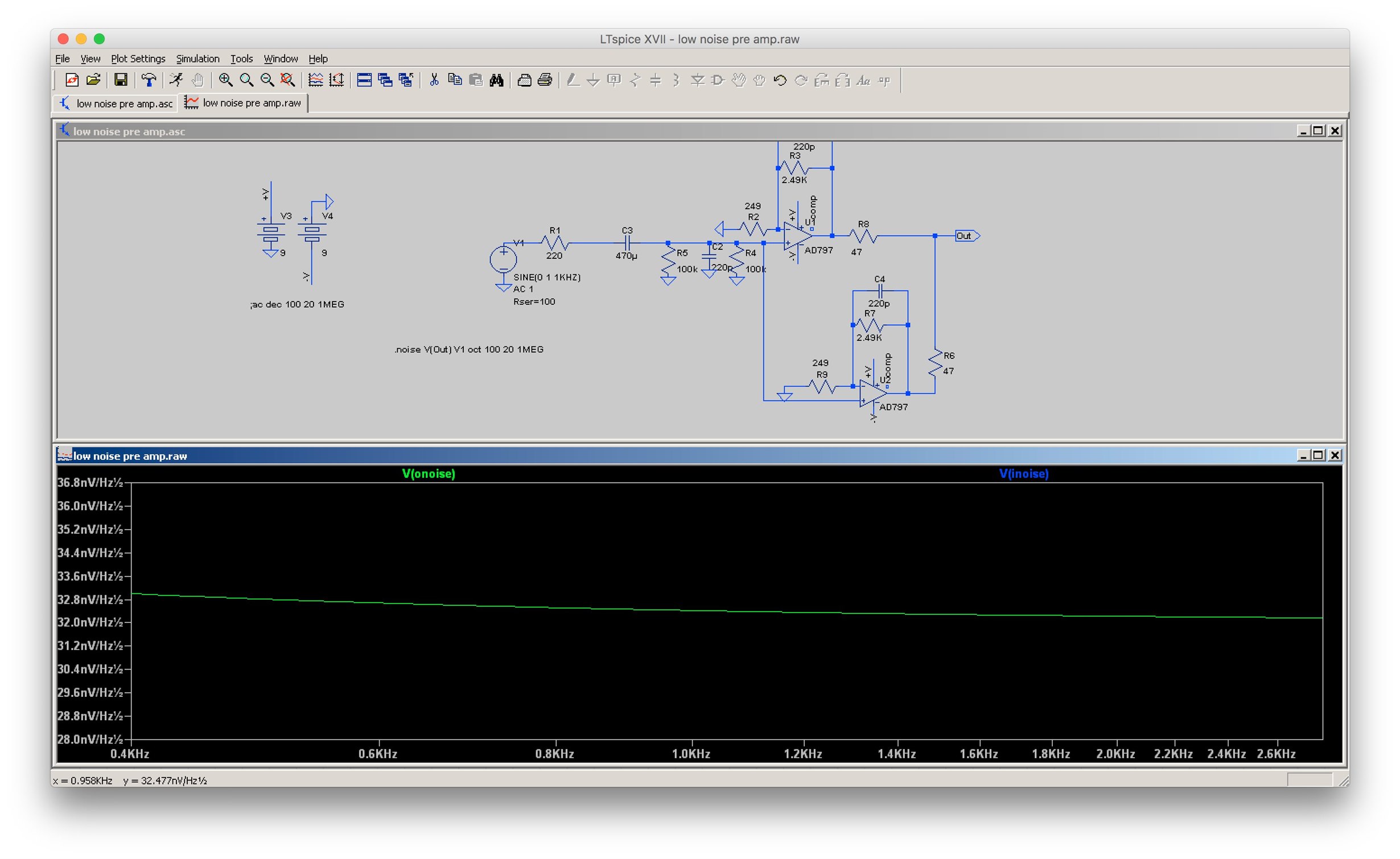Click the Find binoculars icon
The width and height of the screenshot is (1400, 859).
(496, 80)
